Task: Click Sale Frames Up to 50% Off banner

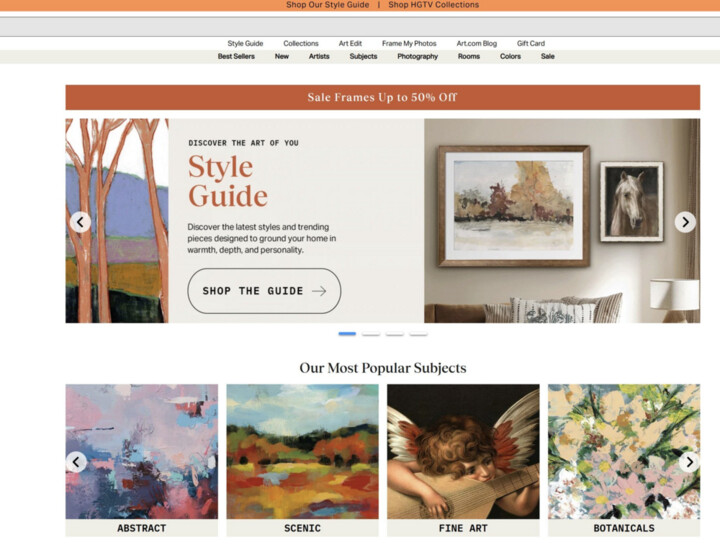Action: point(382,97)
